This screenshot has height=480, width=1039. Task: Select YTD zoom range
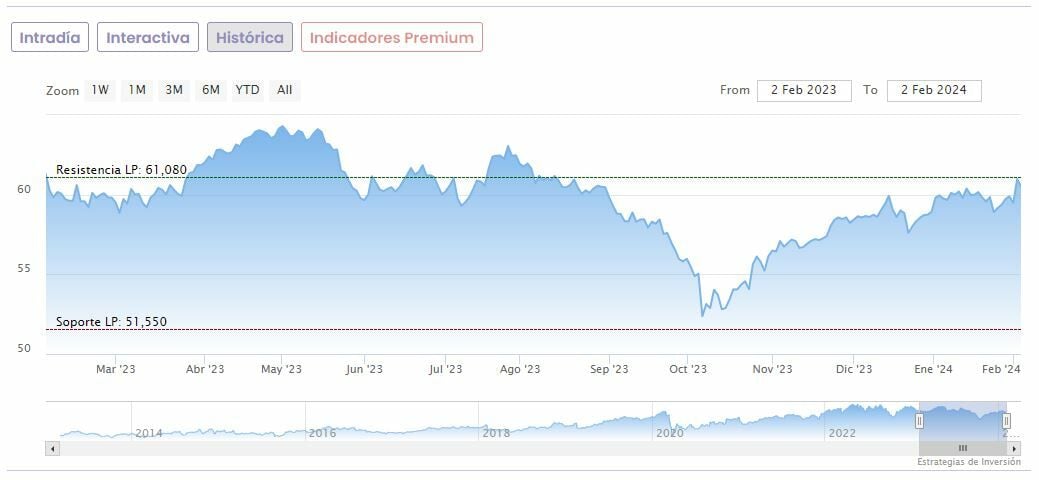point(247,90)
